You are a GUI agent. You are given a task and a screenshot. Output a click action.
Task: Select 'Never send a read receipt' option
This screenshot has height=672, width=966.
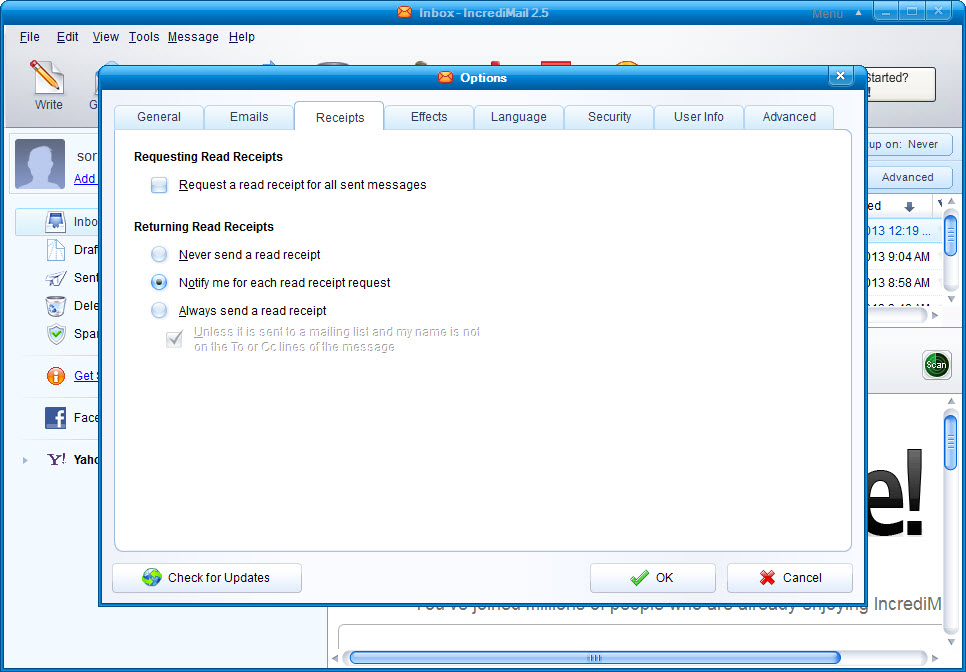click(159, 254)
